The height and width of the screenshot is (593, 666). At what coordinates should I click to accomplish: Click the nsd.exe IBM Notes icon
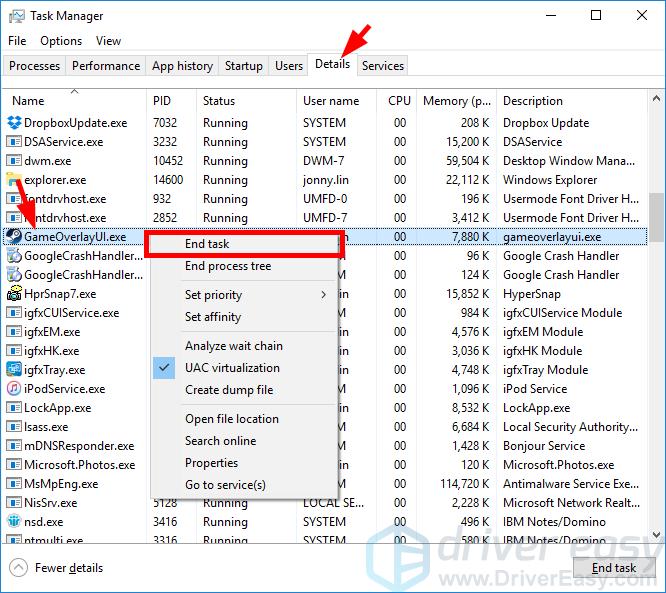coord(14,522)
